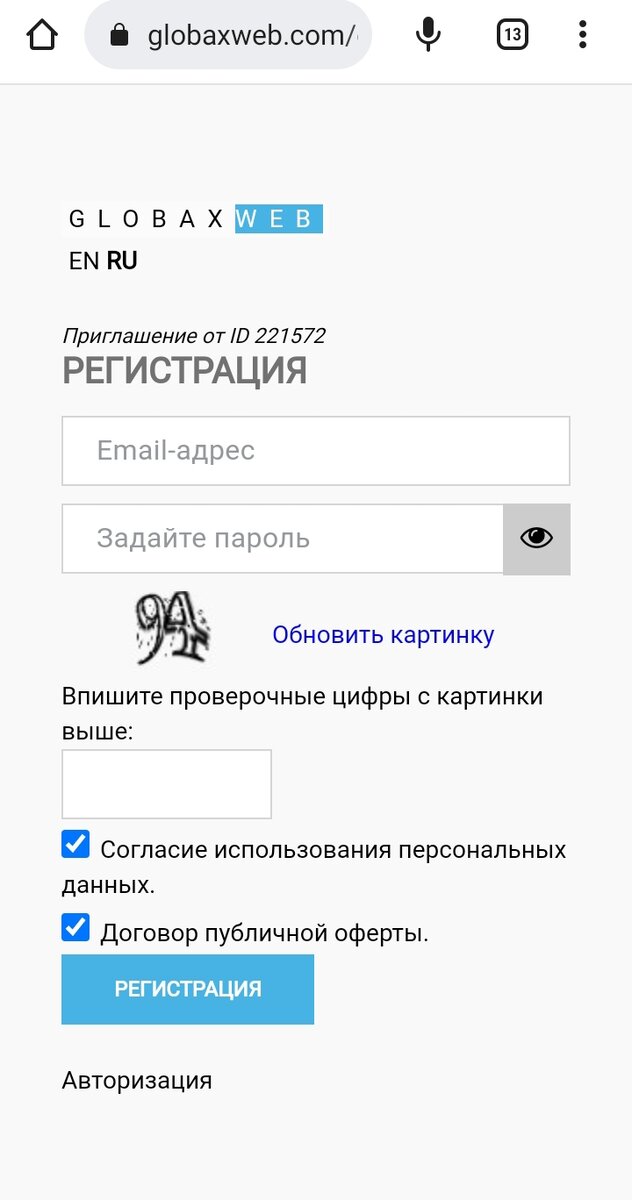Open the 'Авторизация' login link
Screen dimensions: 632x1200
pyautogui.click(x=137, y=1080)
